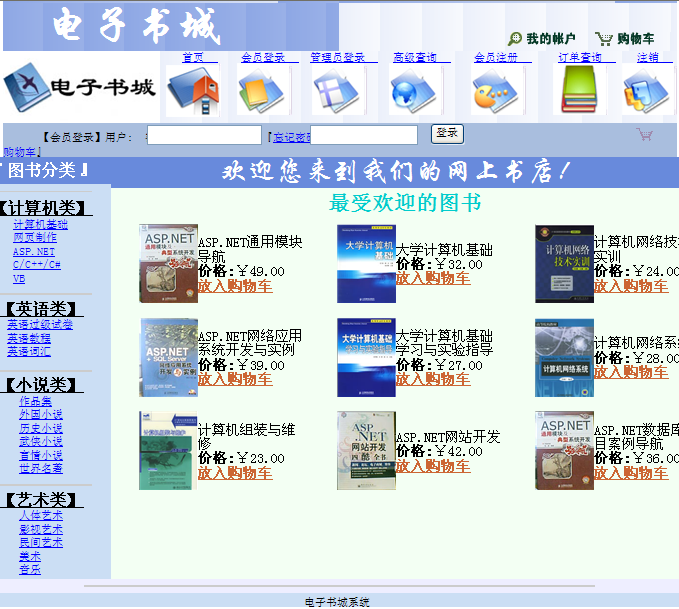Open the 英语教程 category link
Screen dimensions: 679x609
[x=29, y=338]
